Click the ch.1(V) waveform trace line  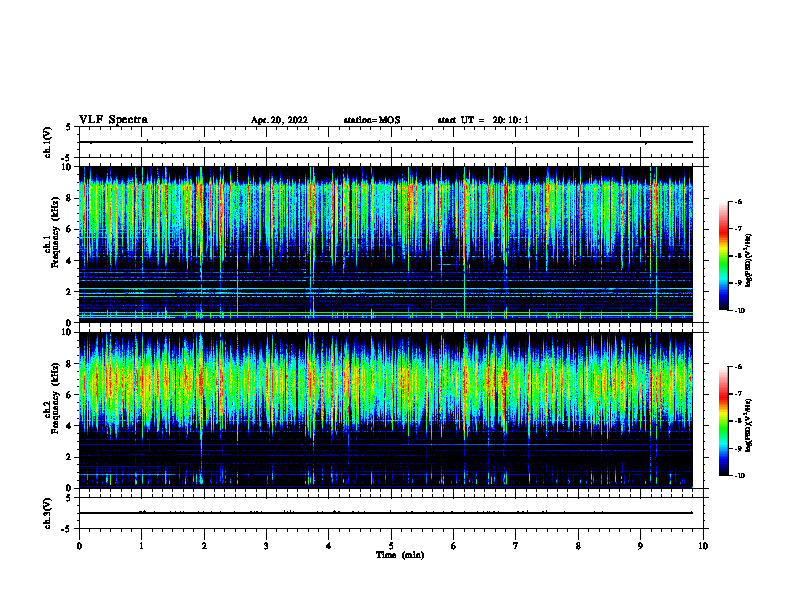point(386,142)
